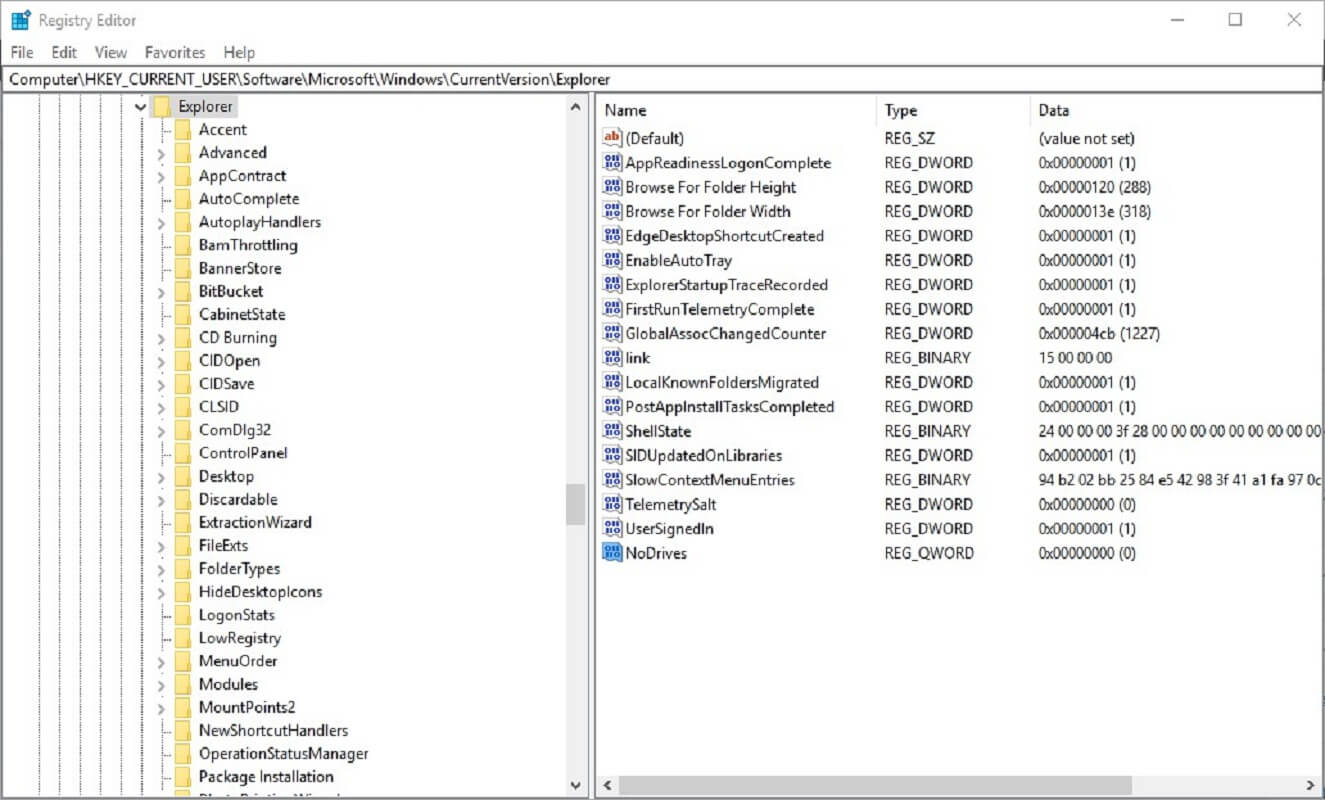Click the ComDlg32 key folder icon
Screen dimensions: 1325x800
pyautogui.click(x=182, y=430)
